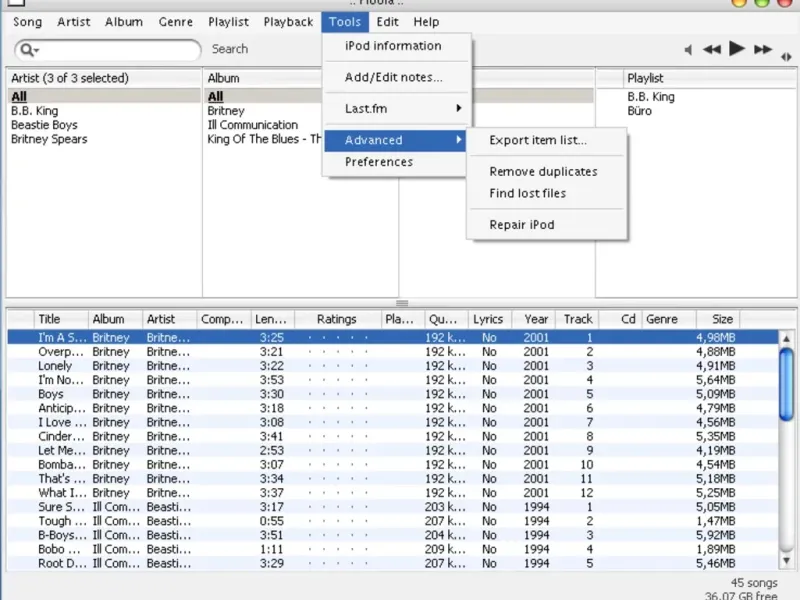Click the Play button
The image size is (800, 600).
point(737,48)
